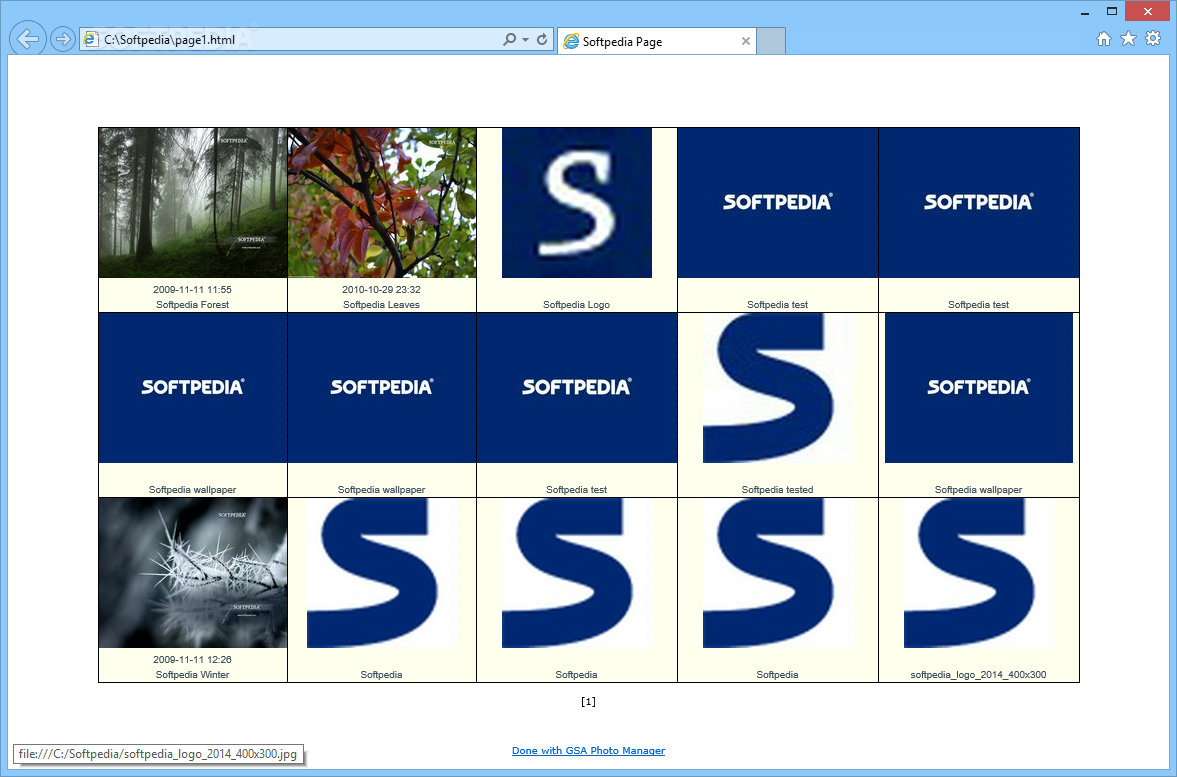Click the 'softpedia_logo_2014_400x300' caption
The height and width of the screenshot is (777, 1177).
978,675
